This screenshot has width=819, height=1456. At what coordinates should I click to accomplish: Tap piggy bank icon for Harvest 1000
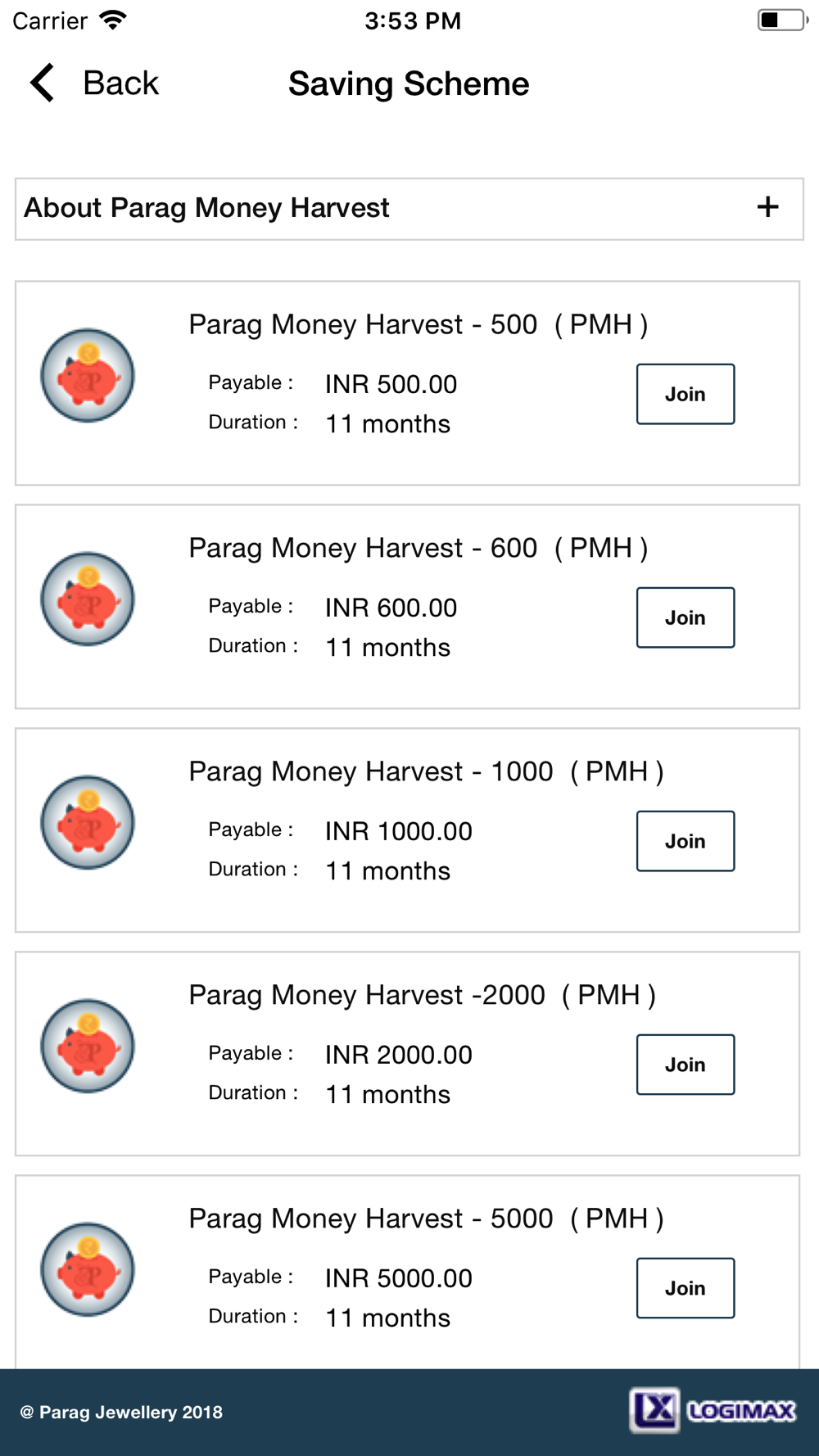point(88,823)
